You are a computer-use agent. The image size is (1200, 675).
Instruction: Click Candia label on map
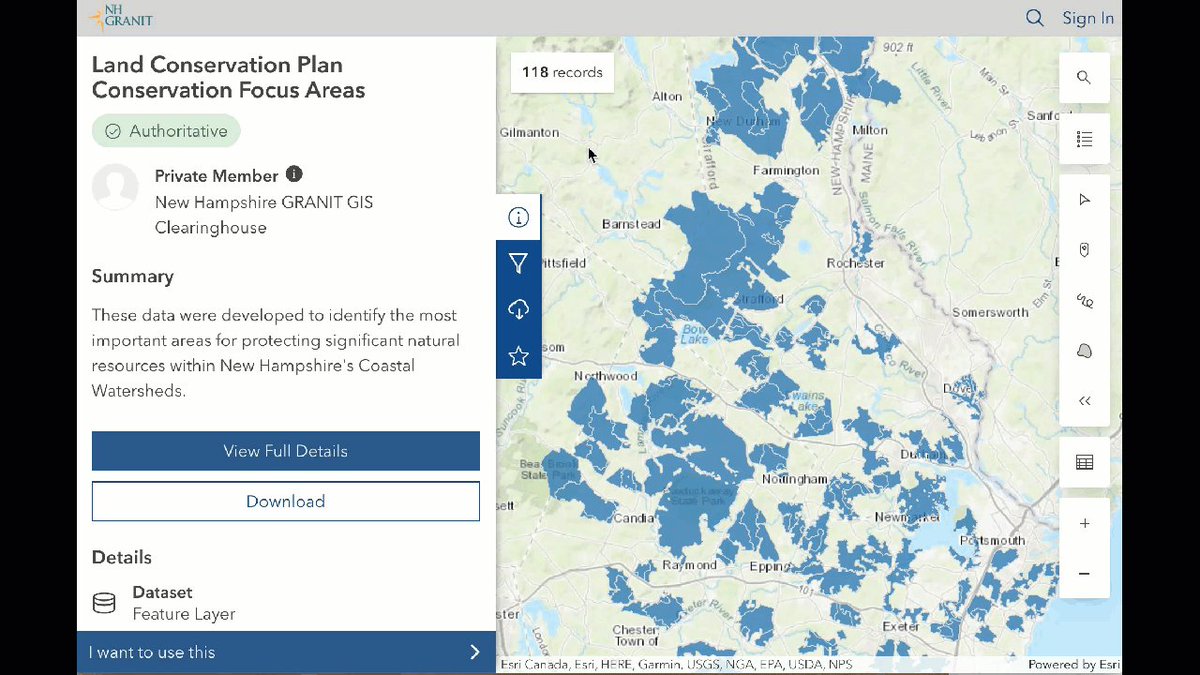tap(636, 518)
